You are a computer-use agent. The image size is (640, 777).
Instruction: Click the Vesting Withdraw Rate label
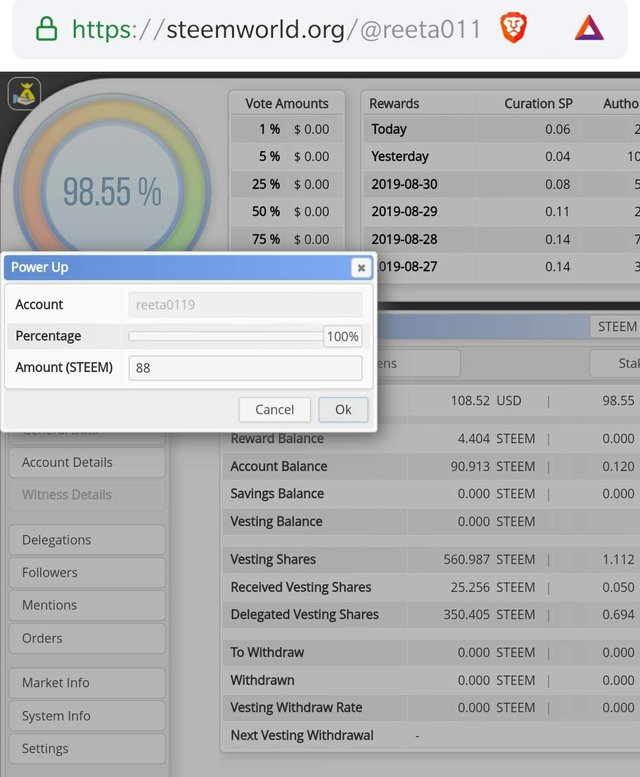(x=296, y=708)
